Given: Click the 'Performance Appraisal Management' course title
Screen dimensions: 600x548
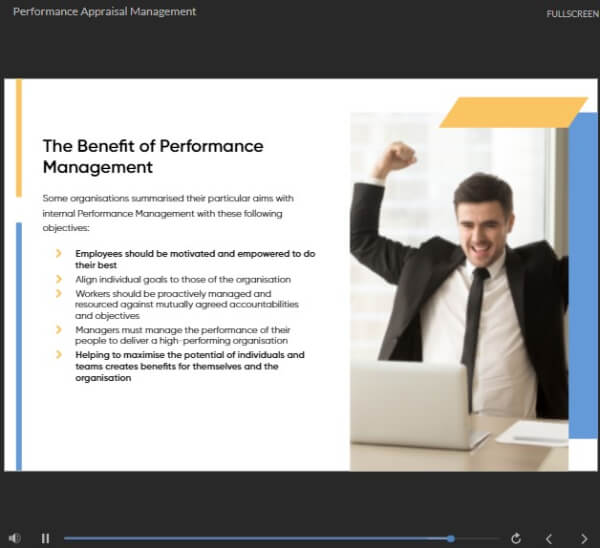Looking at the screenshot, I should pyautogui.click(x=104, y=12).
